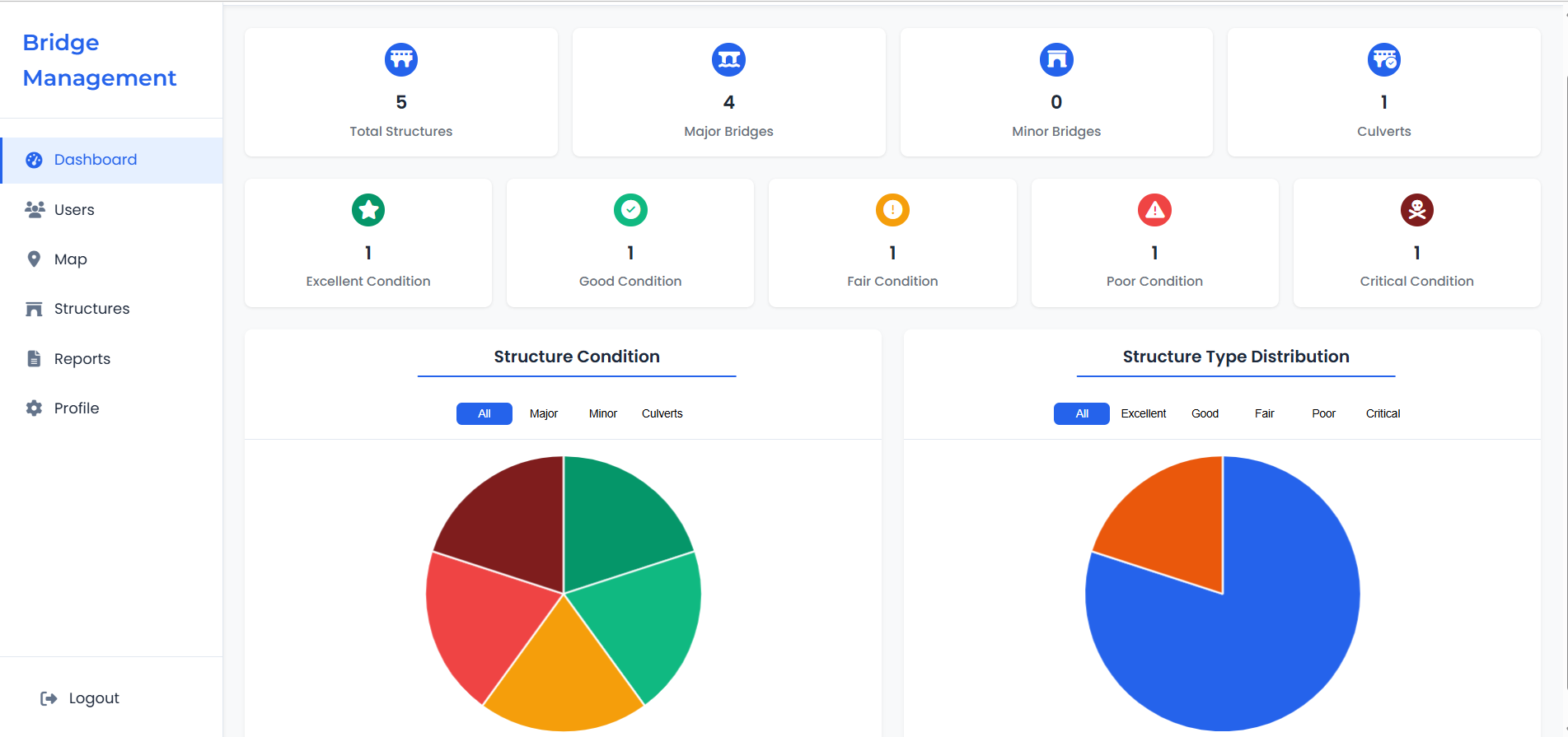The width and height of the screenshot is (1568, 737).
Task: Click the Minor Bridges count 0
Action: click(x=1056, y=102)
